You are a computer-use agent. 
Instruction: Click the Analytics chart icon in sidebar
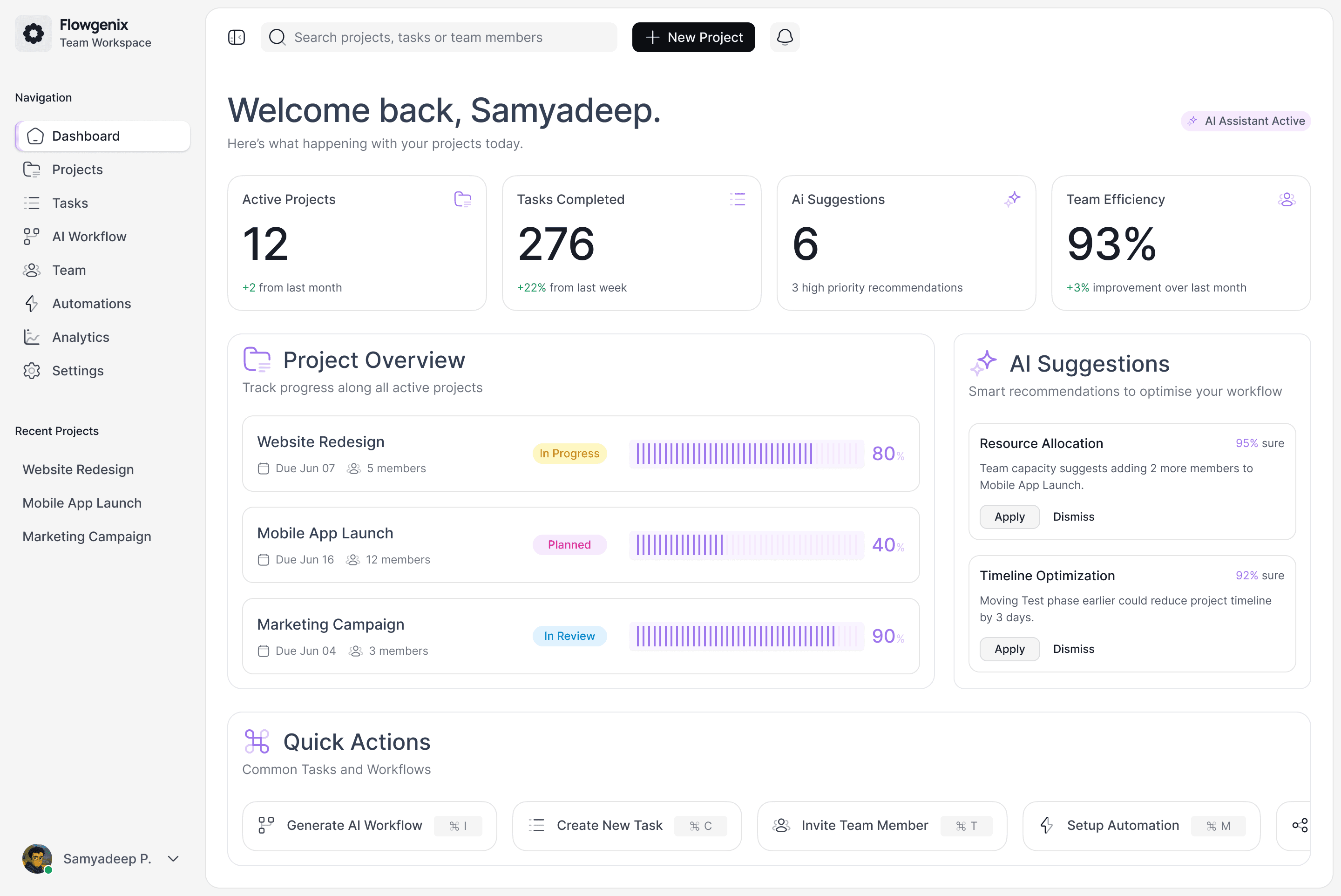[x=31, y=337]
